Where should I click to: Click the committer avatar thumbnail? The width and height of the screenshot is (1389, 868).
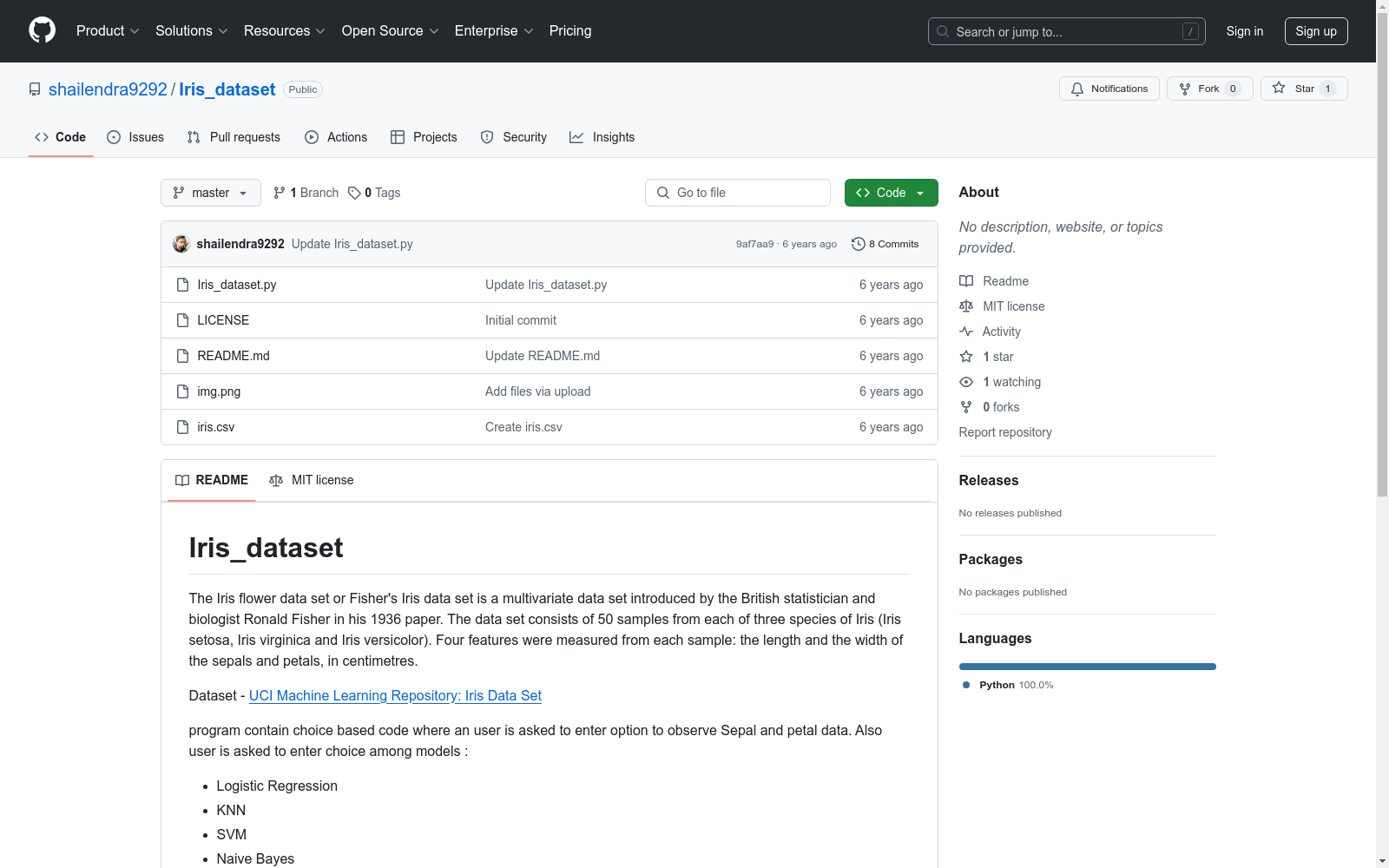181,244
